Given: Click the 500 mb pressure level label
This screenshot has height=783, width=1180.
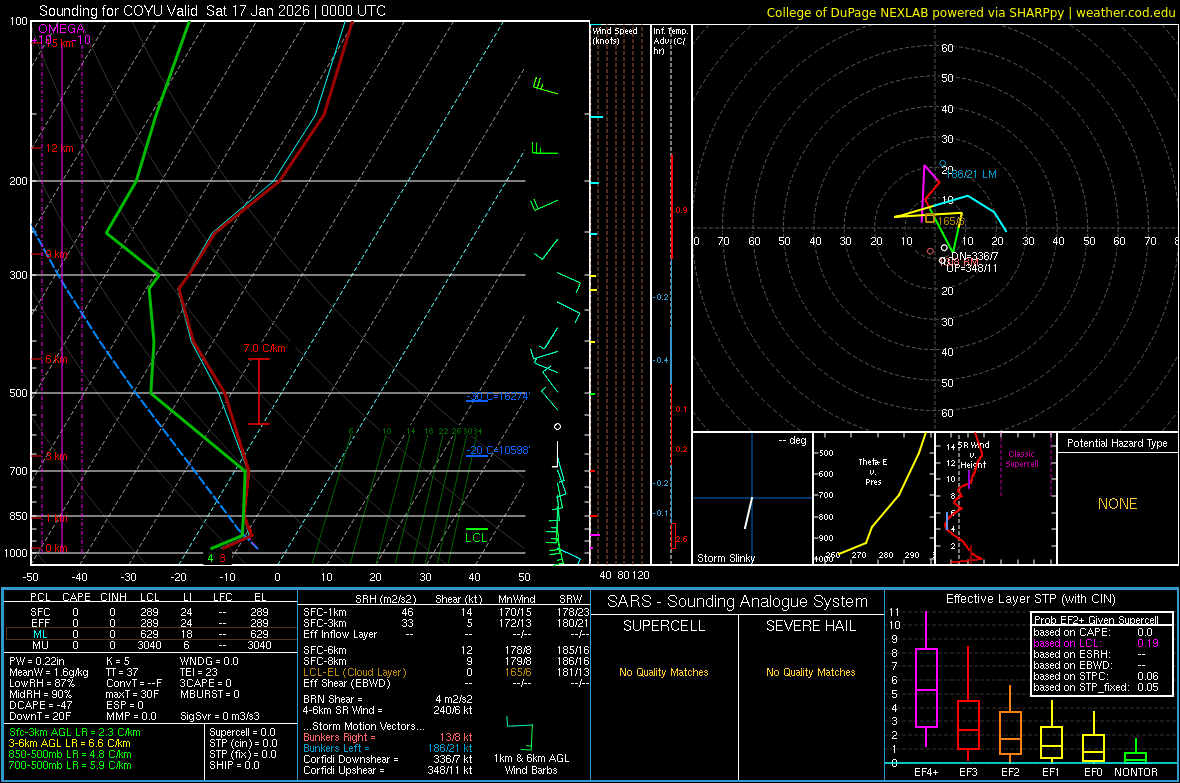Looking at the screenshot, I should pyautogui.click(x=18, y=393).
